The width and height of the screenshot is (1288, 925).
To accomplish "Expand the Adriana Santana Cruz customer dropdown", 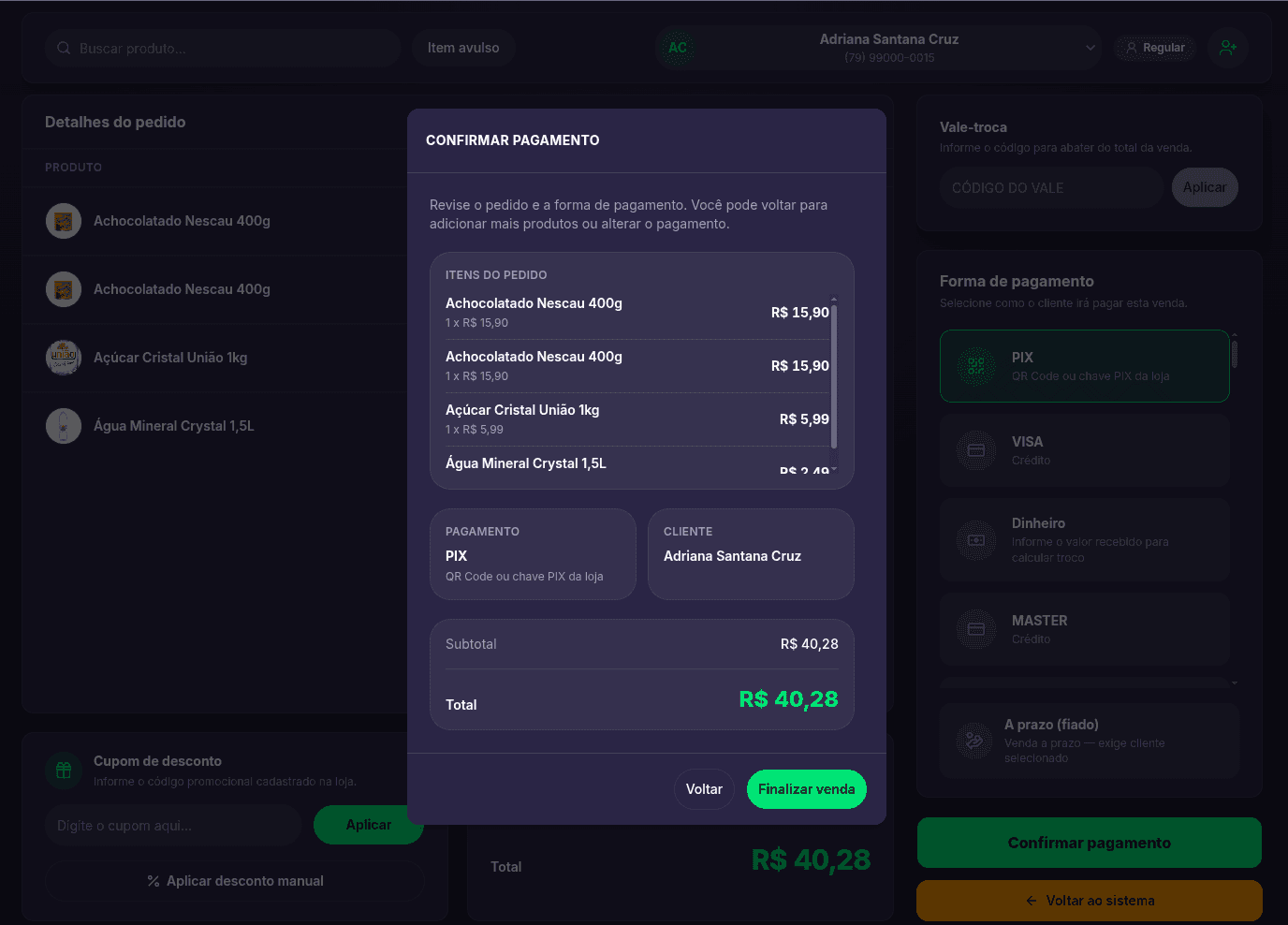I will (1090, 48).
